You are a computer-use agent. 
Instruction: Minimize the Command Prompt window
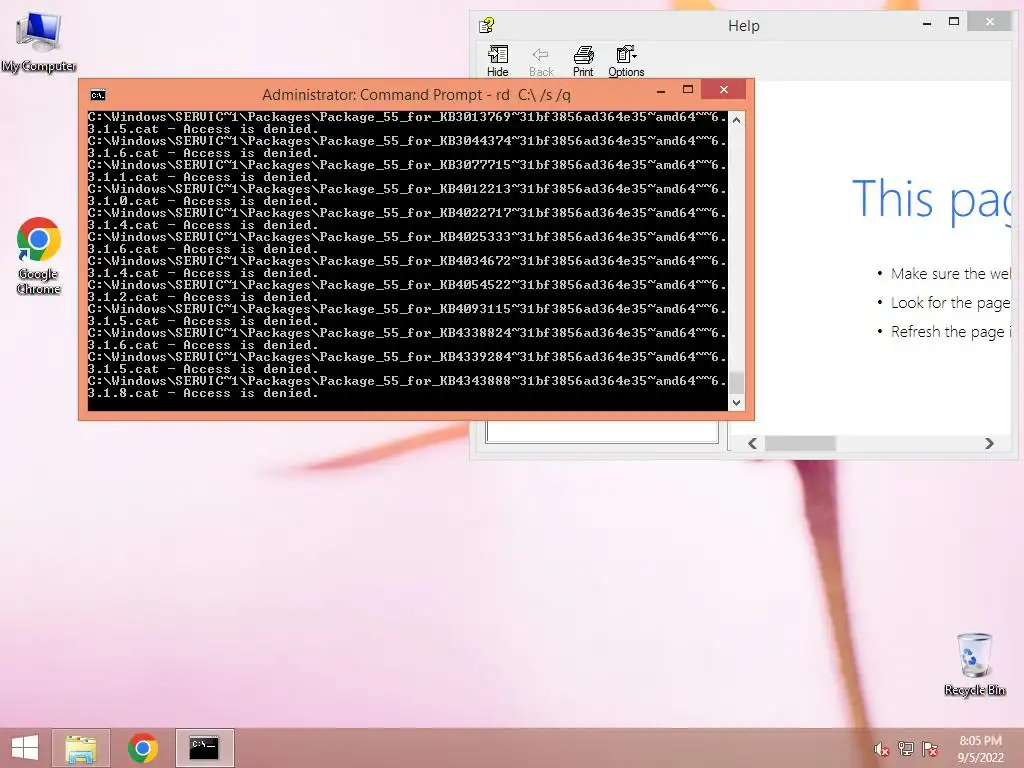point(661,91)
